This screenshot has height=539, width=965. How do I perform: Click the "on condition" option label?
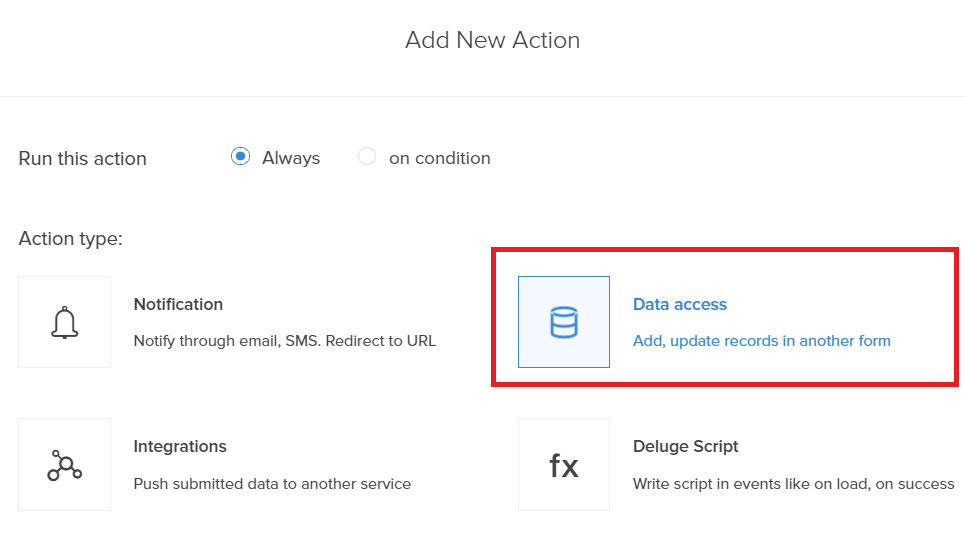point(439,158)
